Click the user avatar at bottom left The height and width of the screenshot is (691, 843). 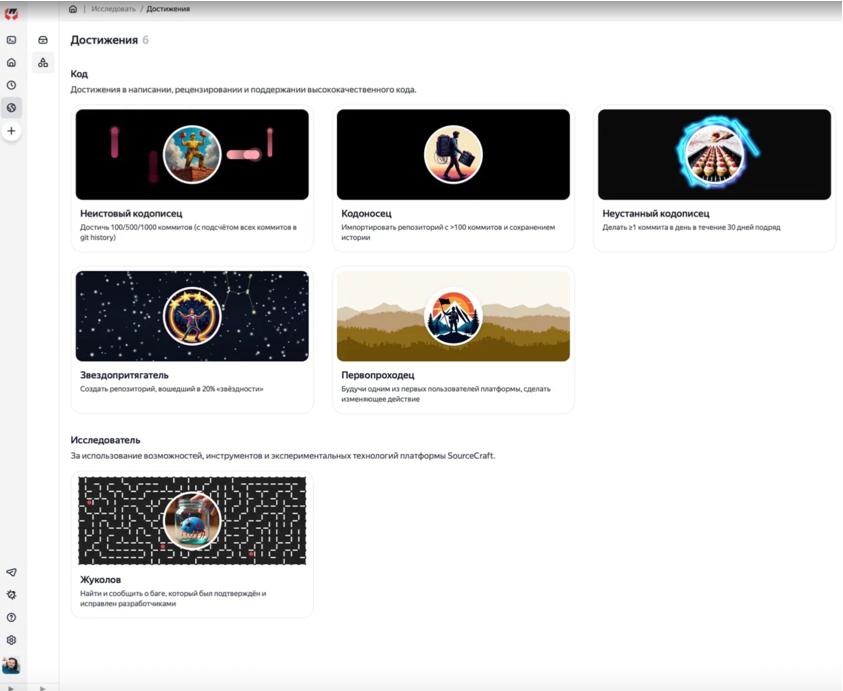tap(11, 665)
